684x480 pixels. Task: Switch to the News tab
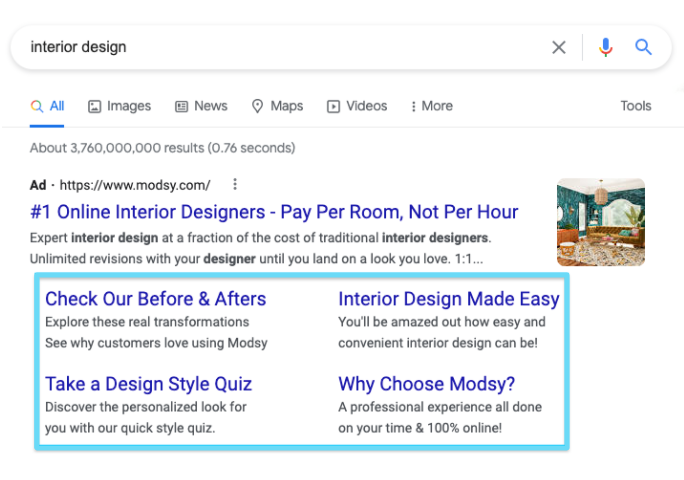[201, 106]
